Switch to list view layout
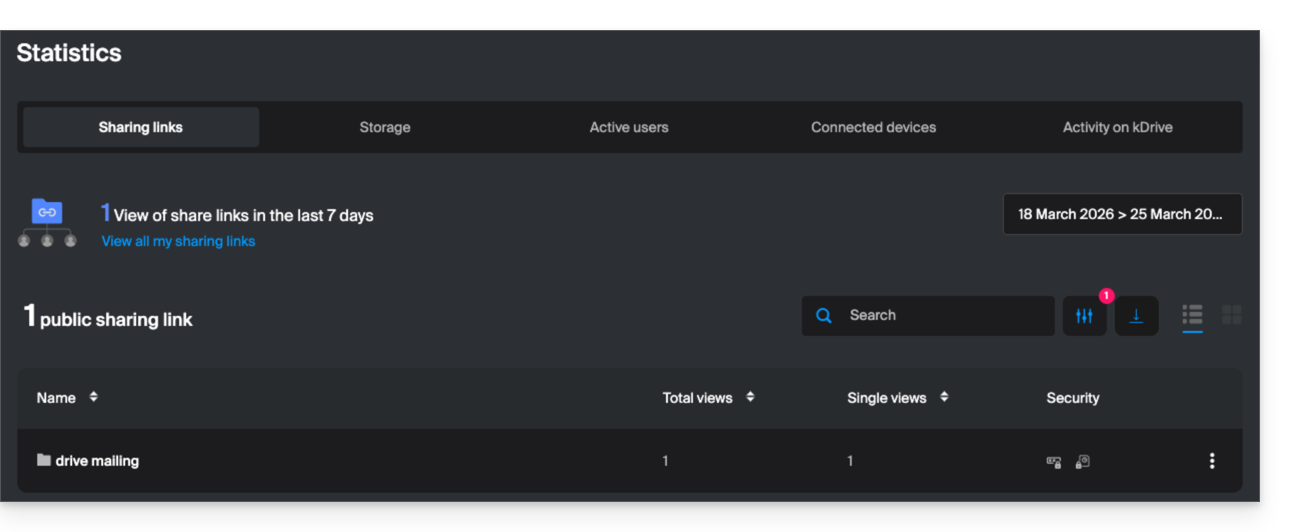Screen dimensions: 1290x532 [x=1192, y=315]
